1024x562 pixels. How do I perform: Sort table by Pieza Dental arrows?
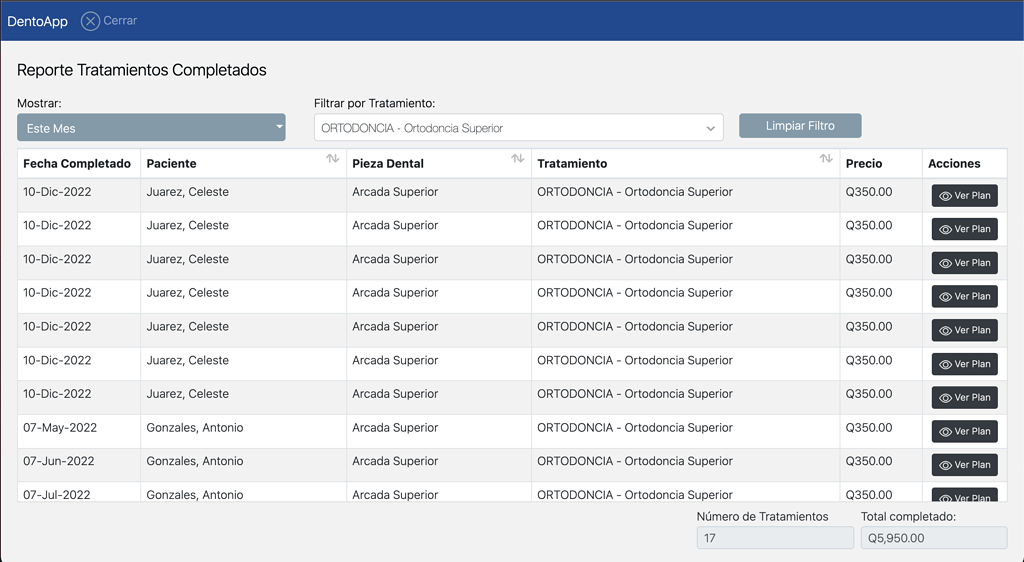point(517,159)
